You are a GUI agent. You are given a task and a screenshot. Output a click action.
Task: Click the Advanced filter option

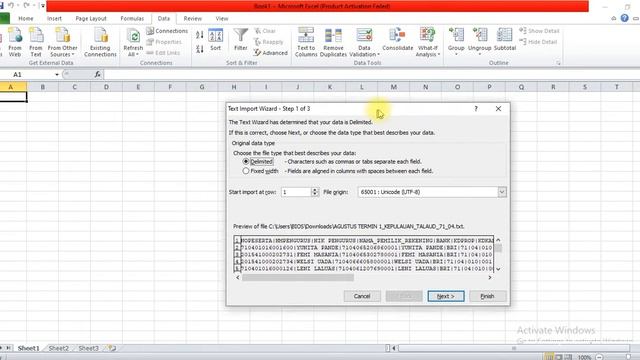tap(271, 53)
